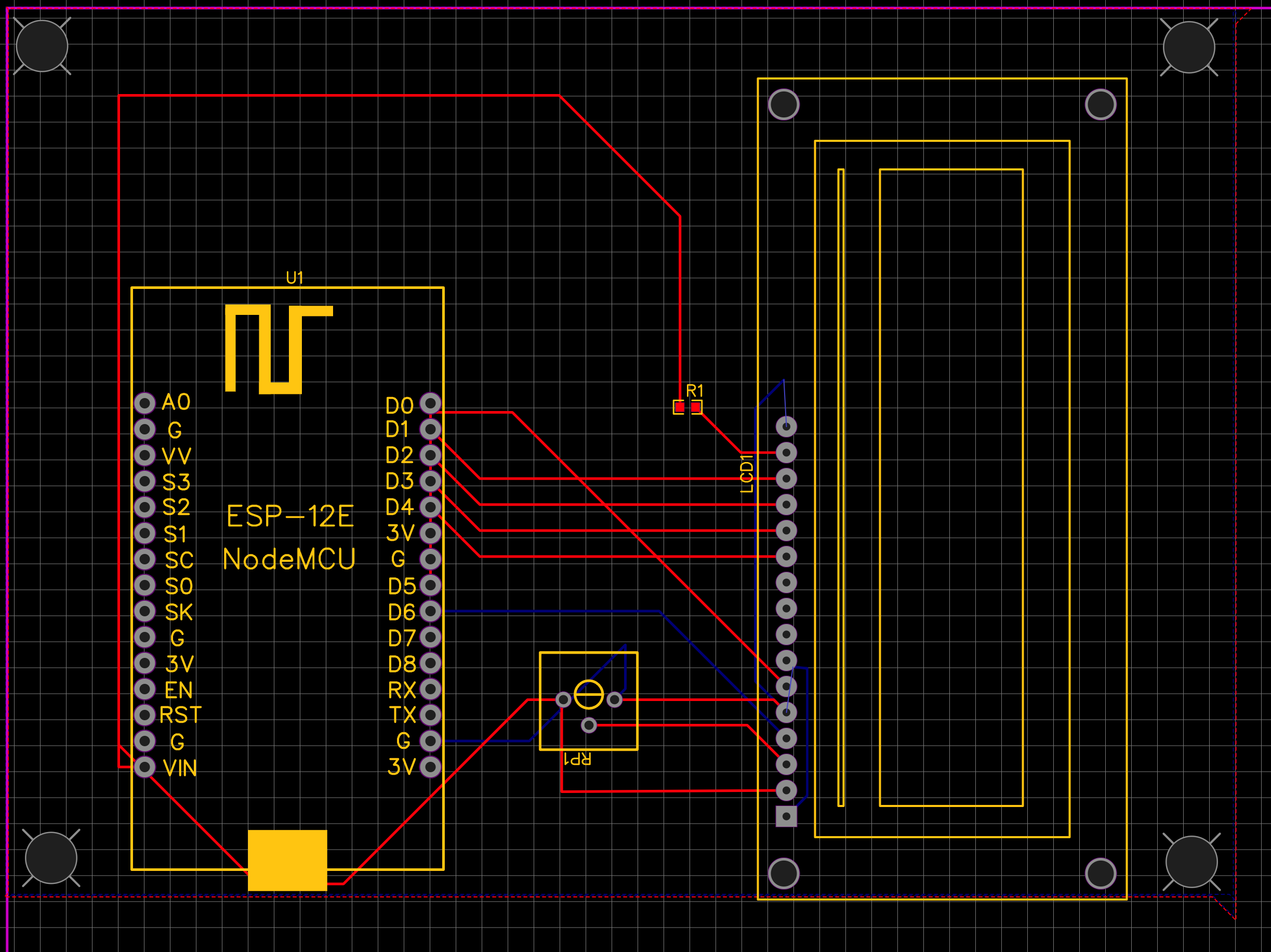
Task: Select the A0 pin pad
Action: (145, 403)
